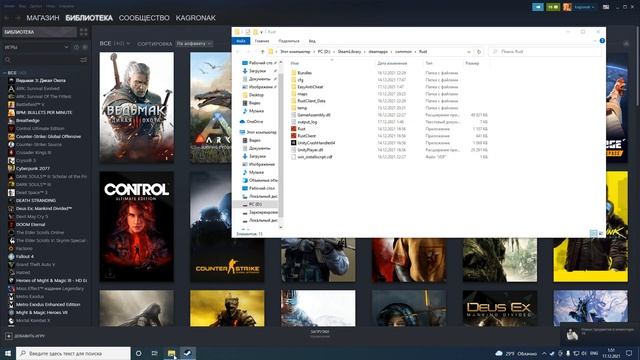The width and height of the screenshot is (640, 360).
Task: Select Cyberpunk 2077 in Steam game list
Action: coord(32,168)
